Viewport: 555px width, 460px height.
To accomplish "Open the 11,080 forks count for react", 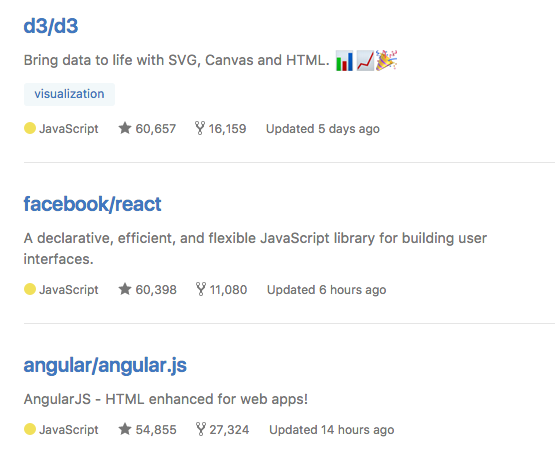I will 228,290.
